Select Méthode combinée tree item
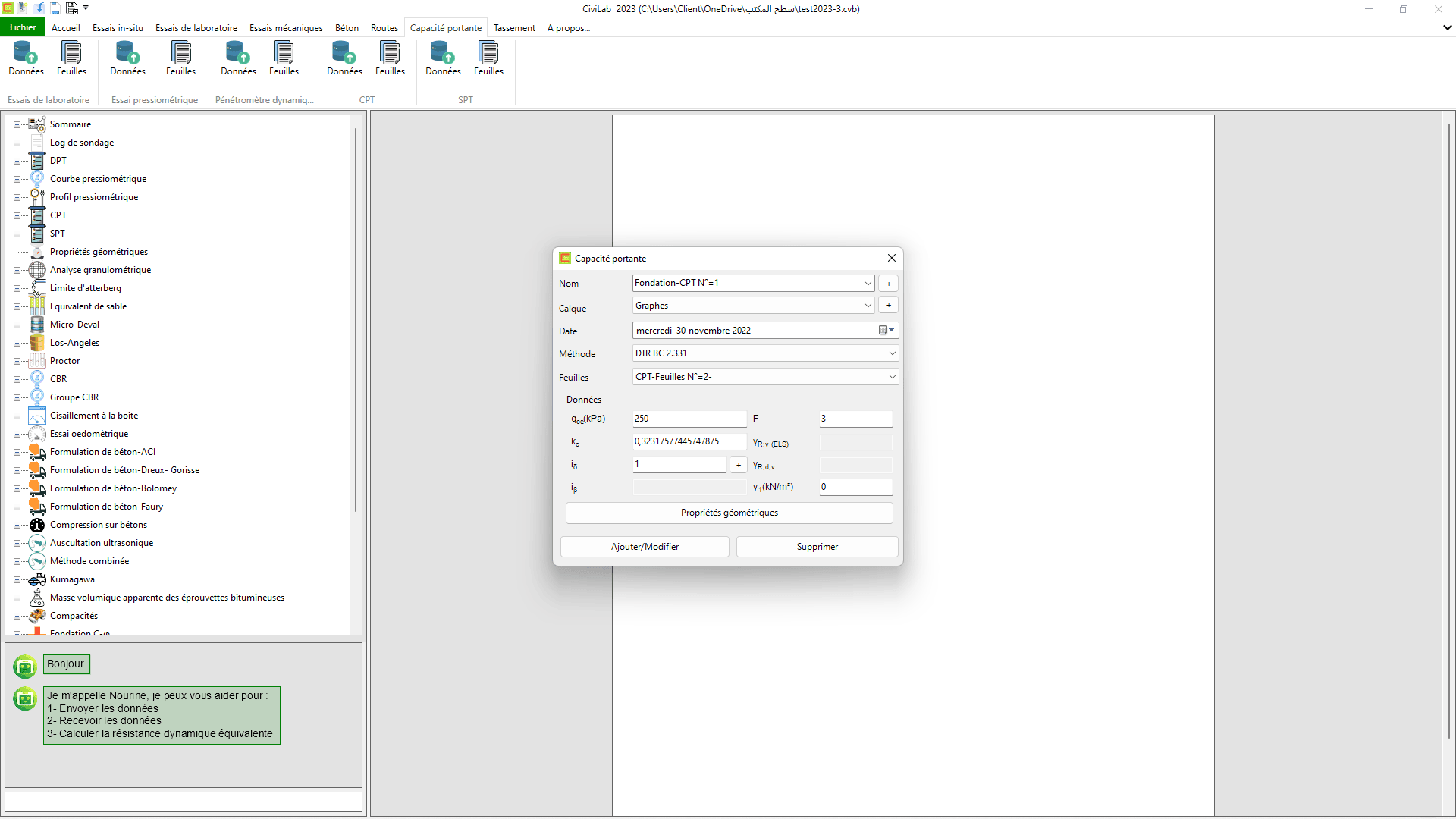This screenshot has width=1456, height=819. coord(89,561)
